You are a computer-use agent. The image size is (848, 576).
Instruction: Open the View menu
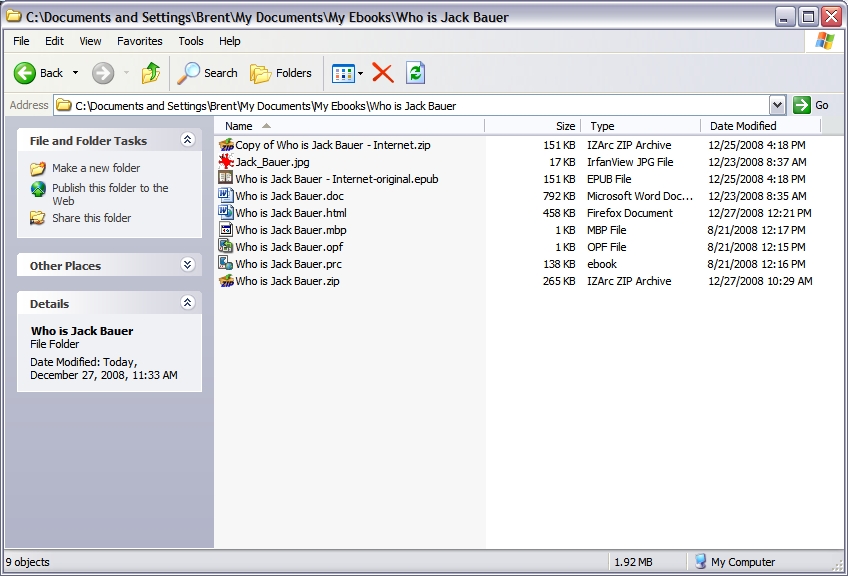click(x=90, y=41)
